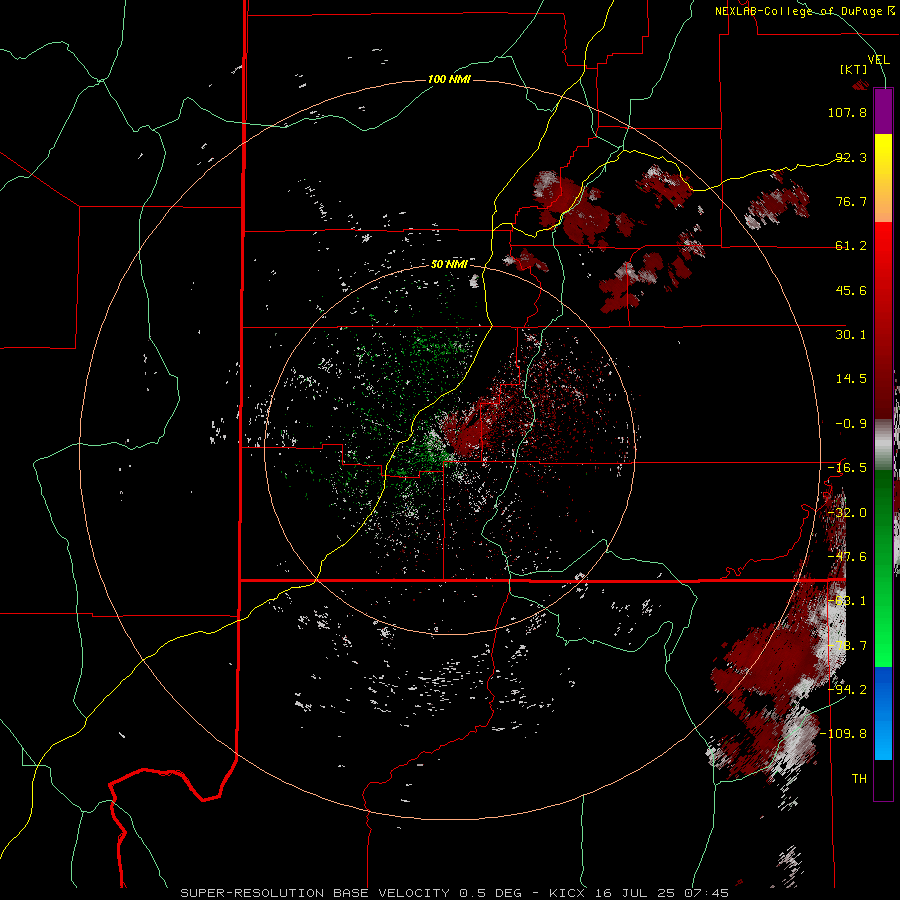
Task: Click the VEL legend title
Action: [878, 60]
